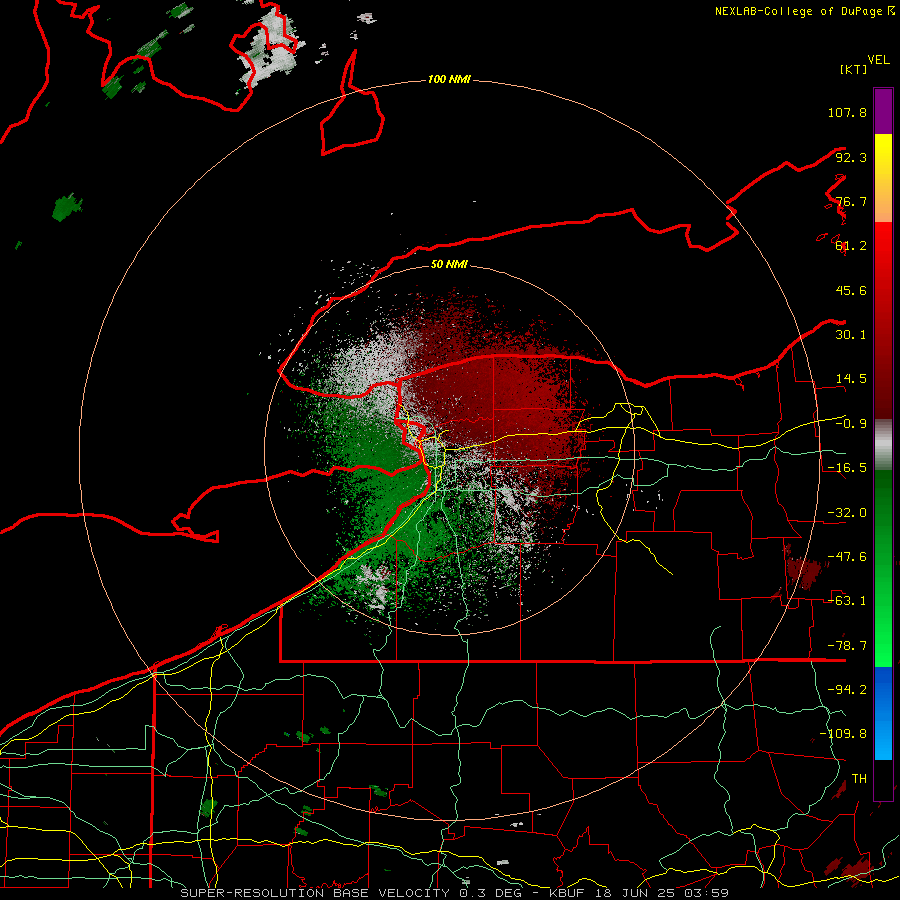The width and height of the screenshot is (900, 900).
Task: Click the purple segment of velocity color bar
Action: click(883, 112)
